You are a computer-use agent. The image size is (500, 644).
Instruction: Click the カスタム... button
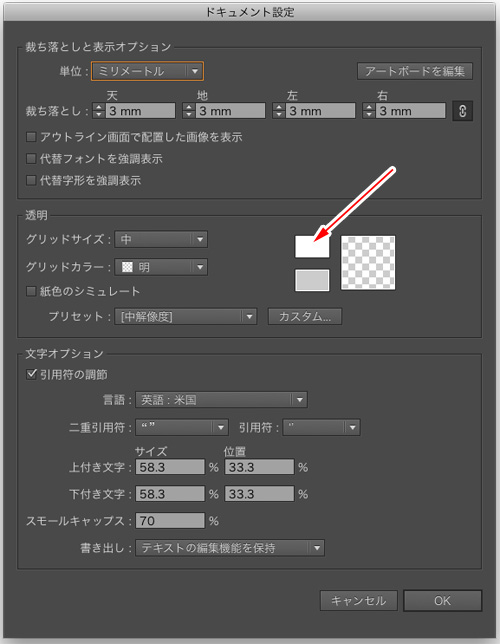(x=305, y=317)
